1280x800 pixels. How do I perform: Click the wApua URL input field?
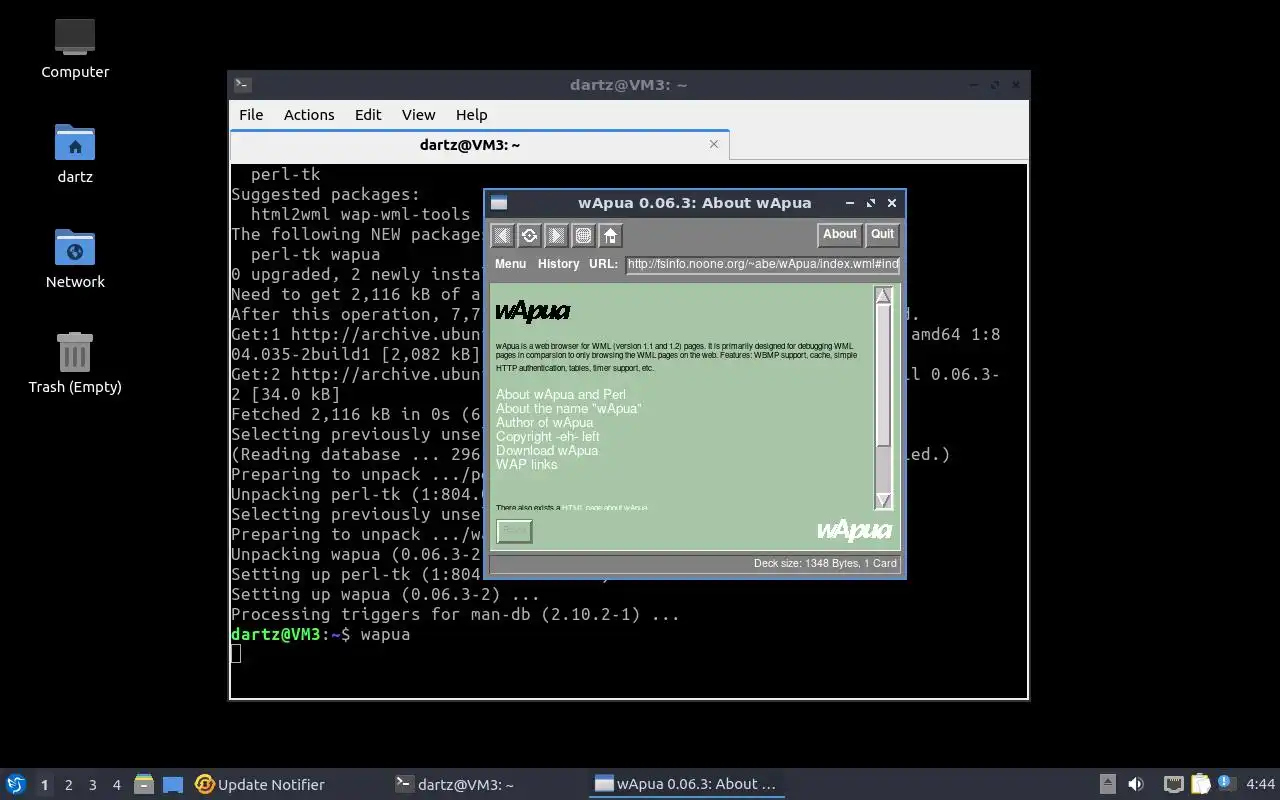762,265
